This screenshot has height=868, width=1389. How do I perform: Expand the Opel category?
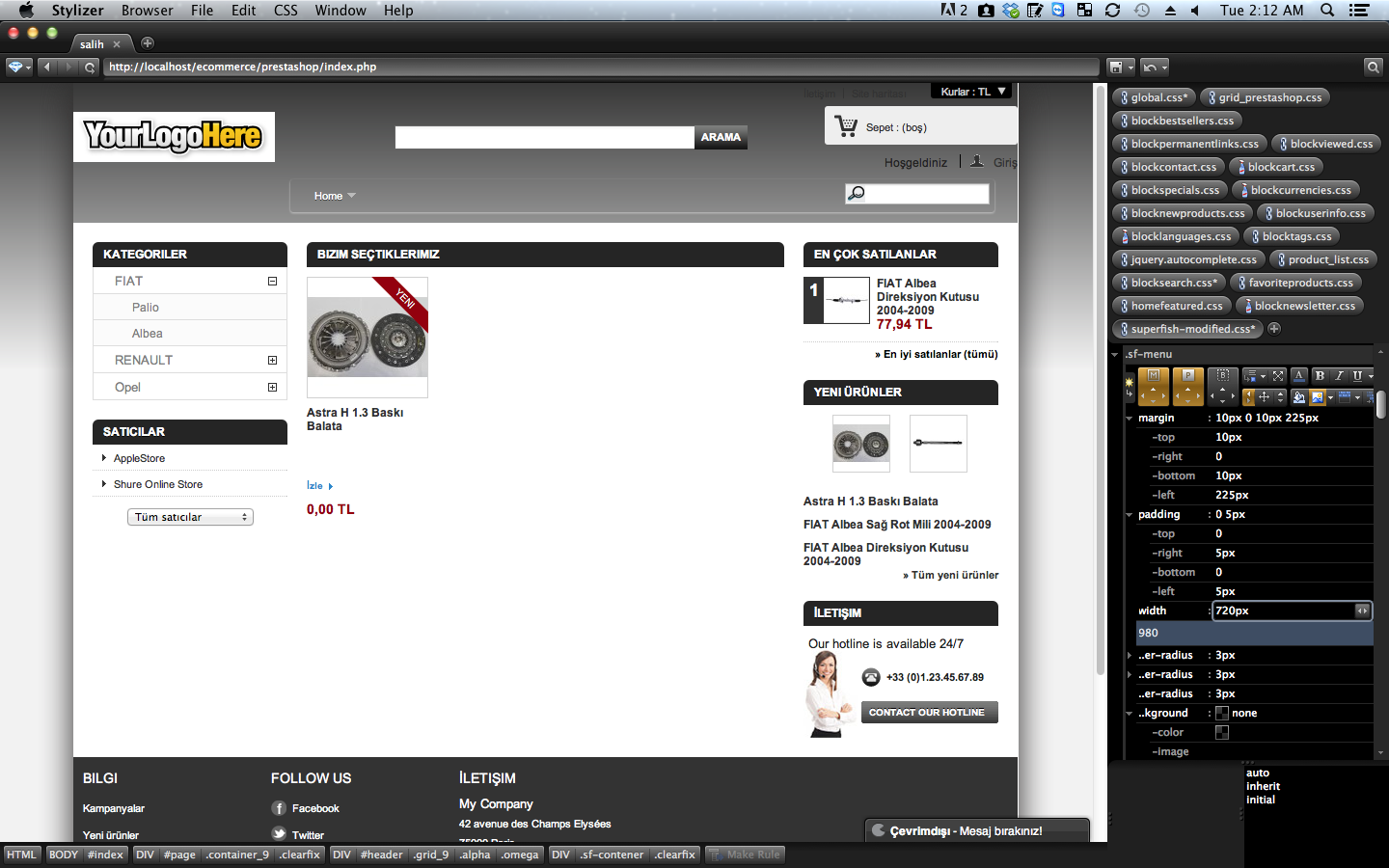272,387
